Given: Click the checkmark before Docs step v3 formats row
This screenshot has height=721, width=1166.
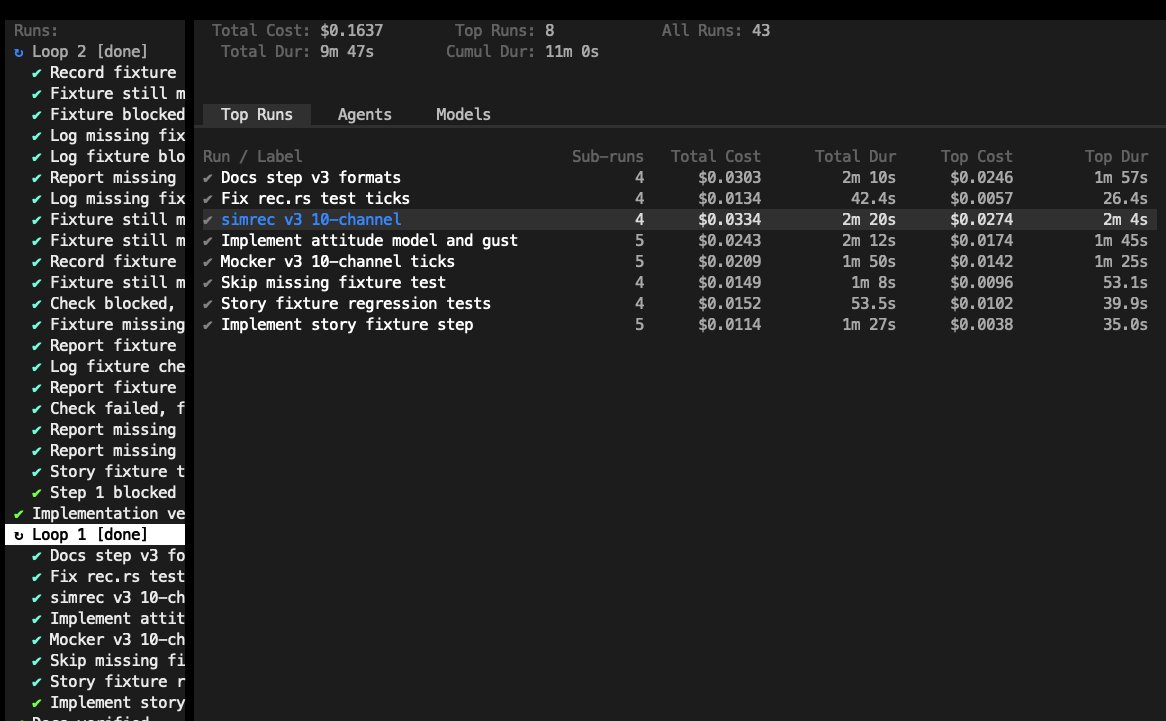Looking at the screenshot, I should 207,178.
